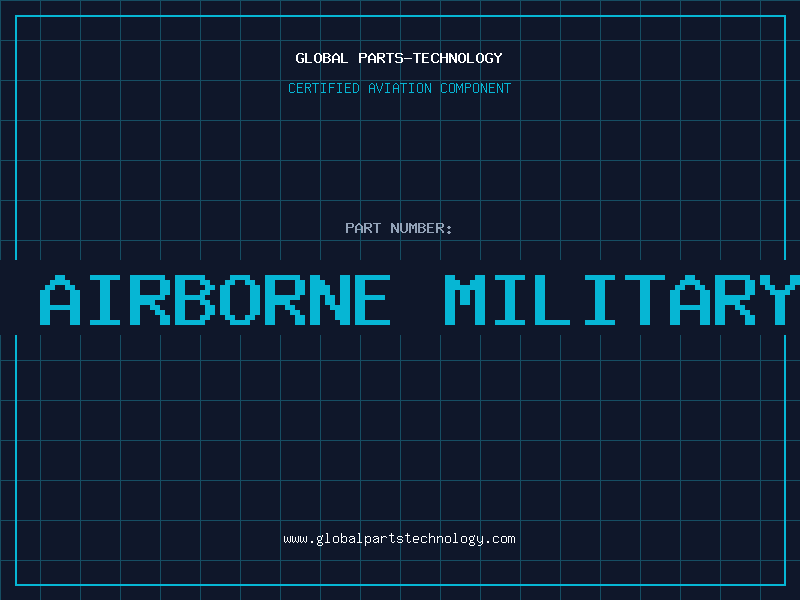Click the hyphen in PARTS-TECHNOLOGY
800x600 pixels.
[x=408, y=59]
